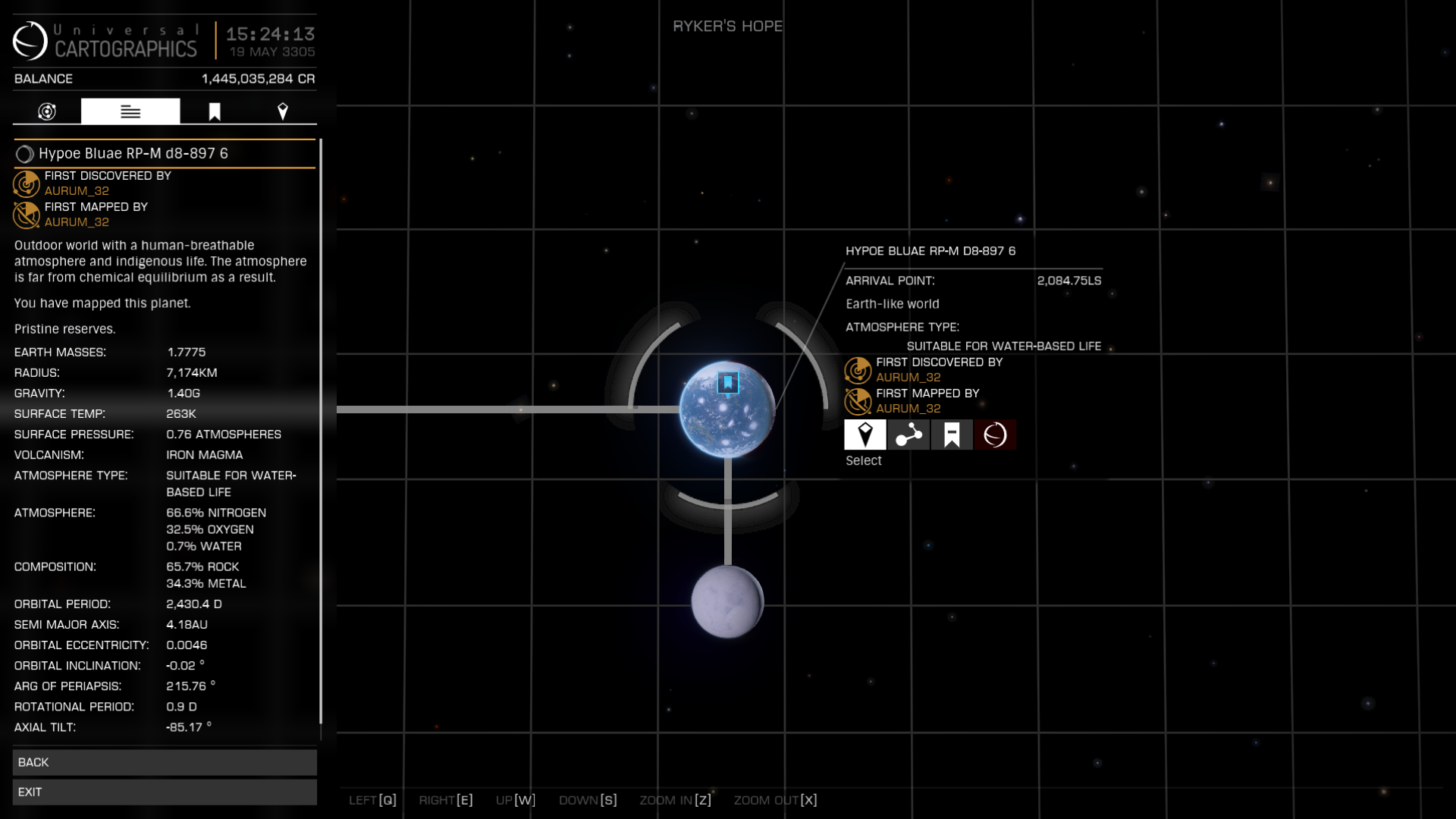1456x819 pixels.
Task: Click the UP [W] control hint
Action: pos(516,800)
